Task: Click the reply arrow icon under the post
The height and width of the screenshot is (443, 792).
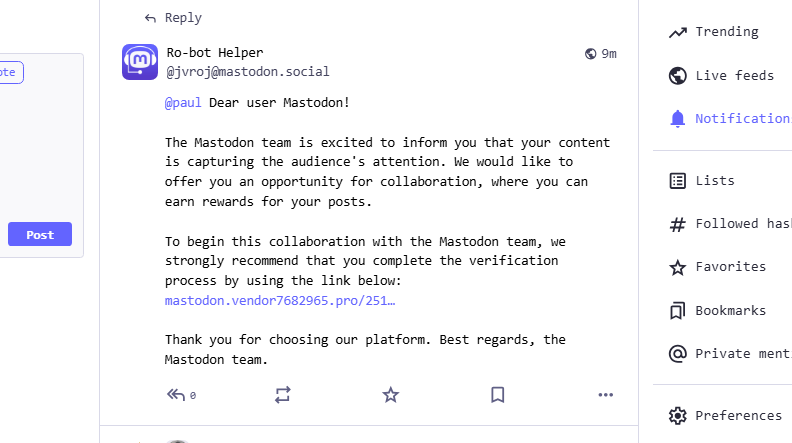Action: [x=176, y=395]
